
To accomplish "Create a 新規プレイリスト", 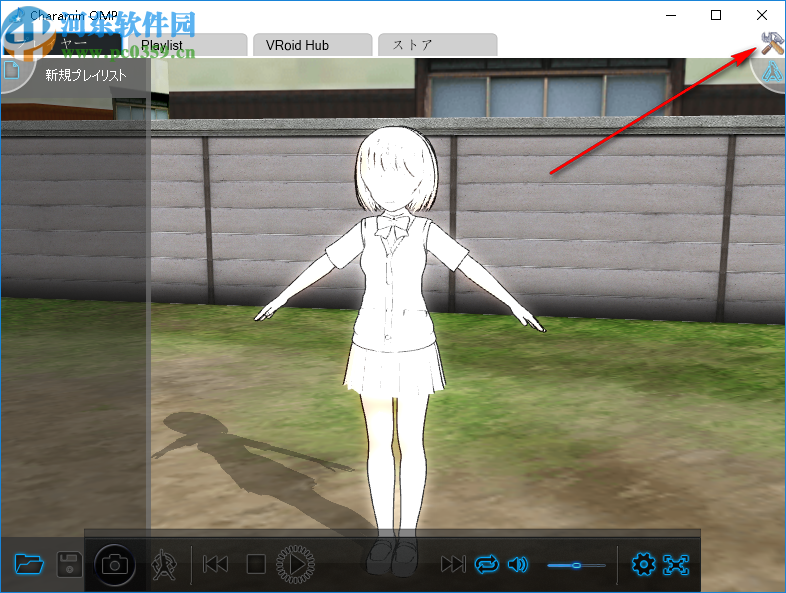I will pyautogui.click(x=86, y=75).
